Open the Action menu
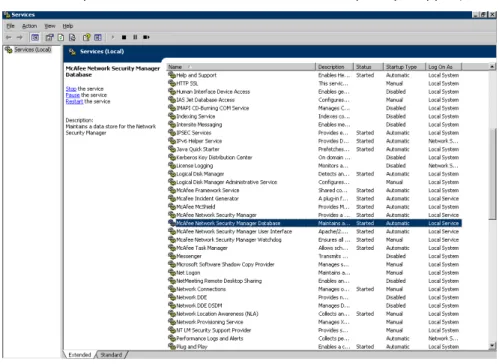 29,26
